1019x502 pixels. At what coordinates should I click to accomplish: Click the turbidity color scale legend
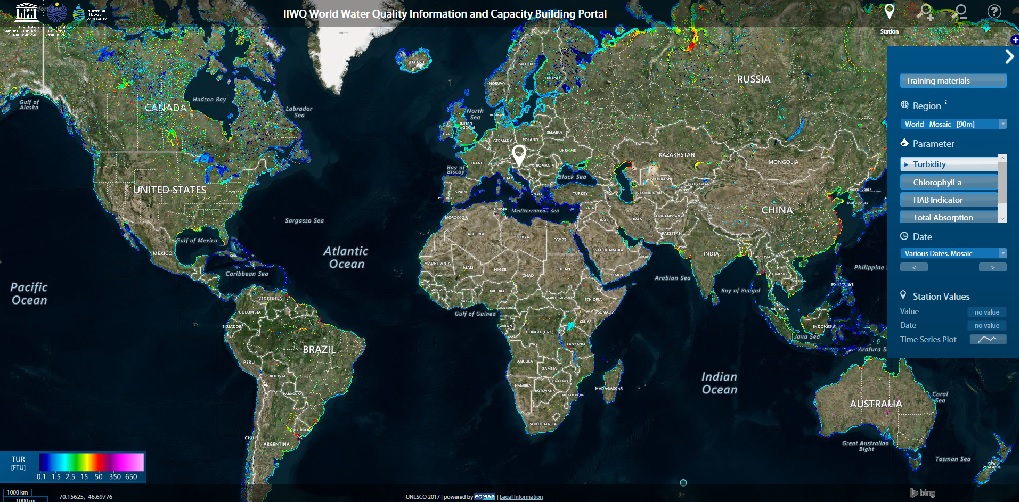coord(90,463)
